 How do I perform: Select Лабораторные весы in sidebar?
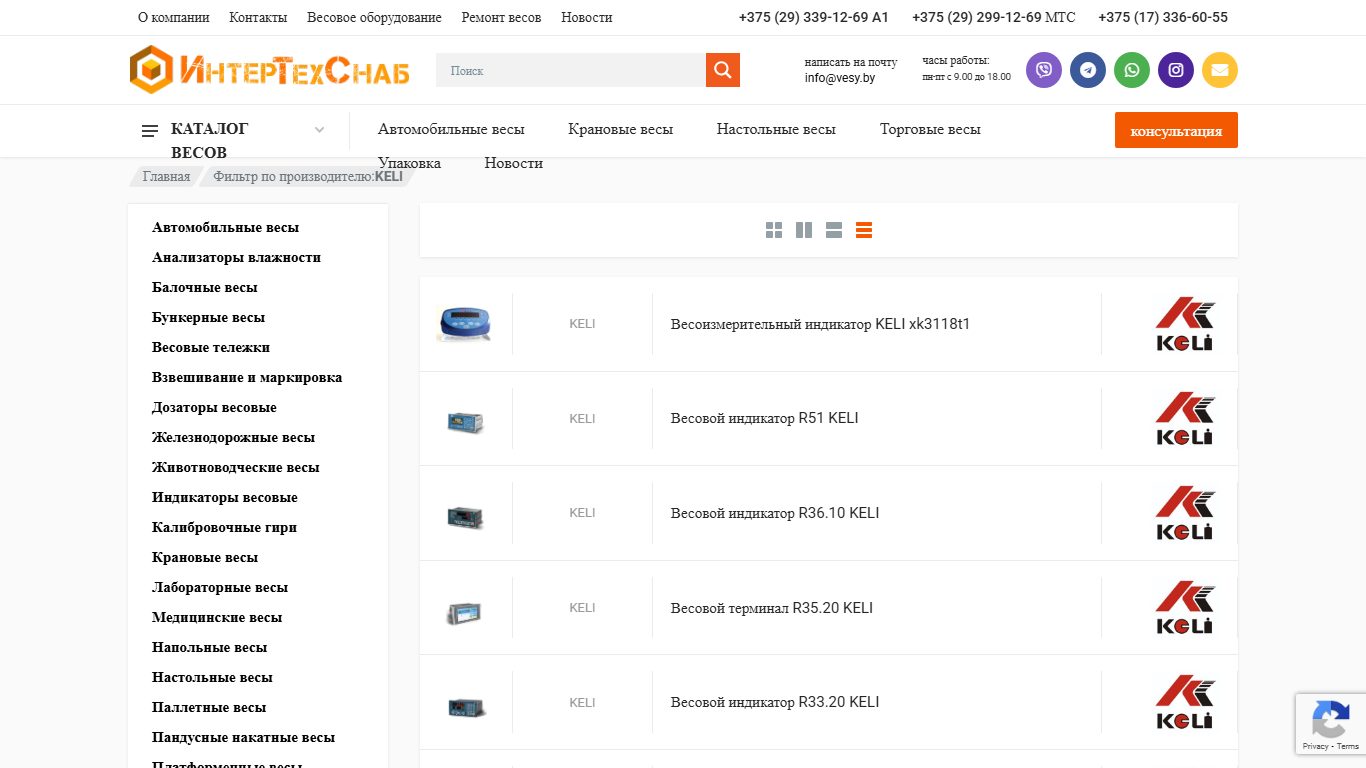[x=220, y=587]
